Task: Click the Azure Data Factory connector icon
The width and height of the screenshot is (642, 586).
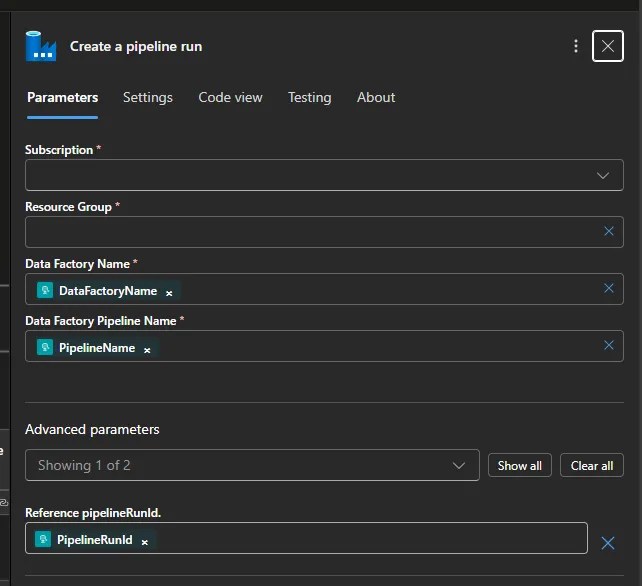Action: [41, 46]
